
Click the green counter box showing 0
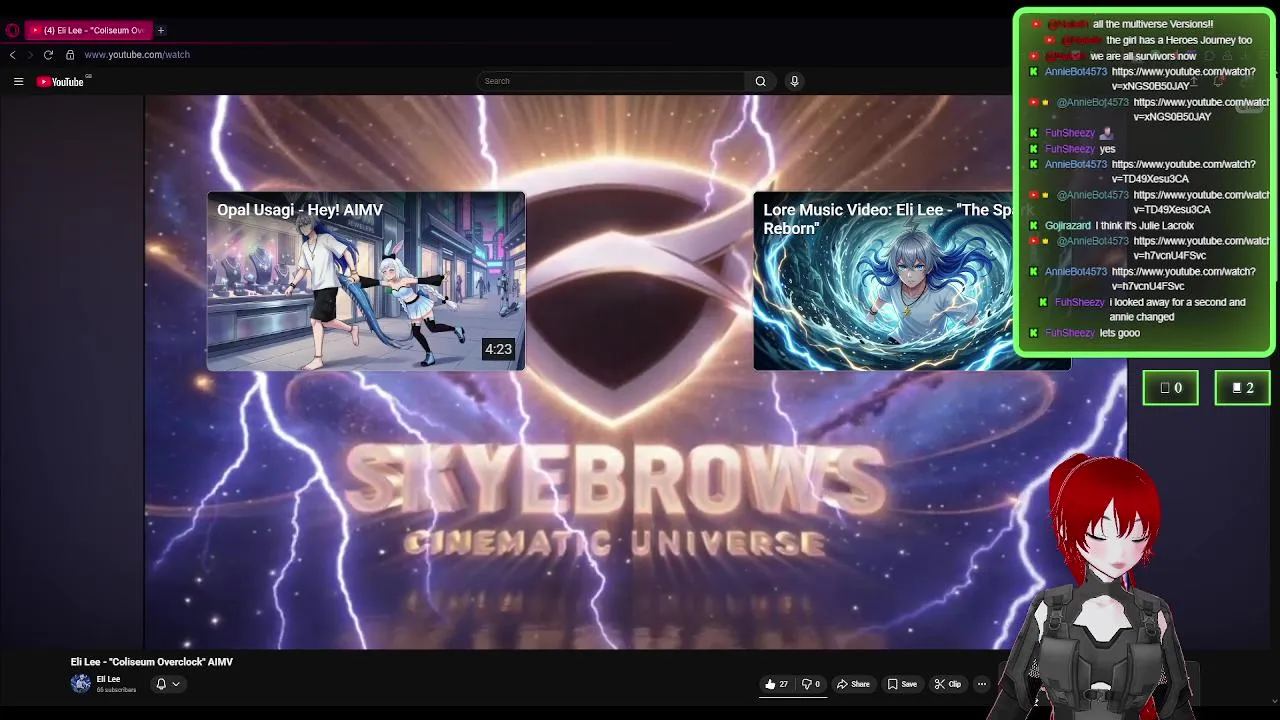(x=1171, y=388)
